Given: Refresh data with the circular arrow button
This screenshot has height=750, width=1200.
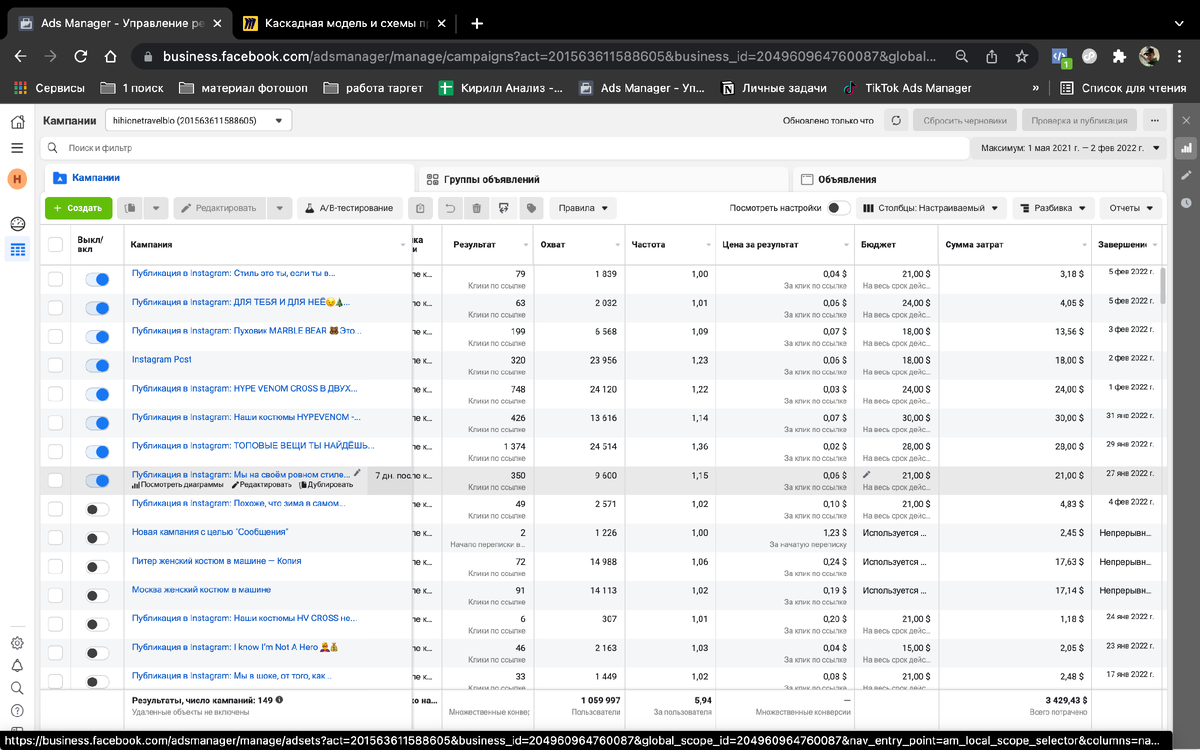Looking at the screenshot, I should [x=896, y=120].
